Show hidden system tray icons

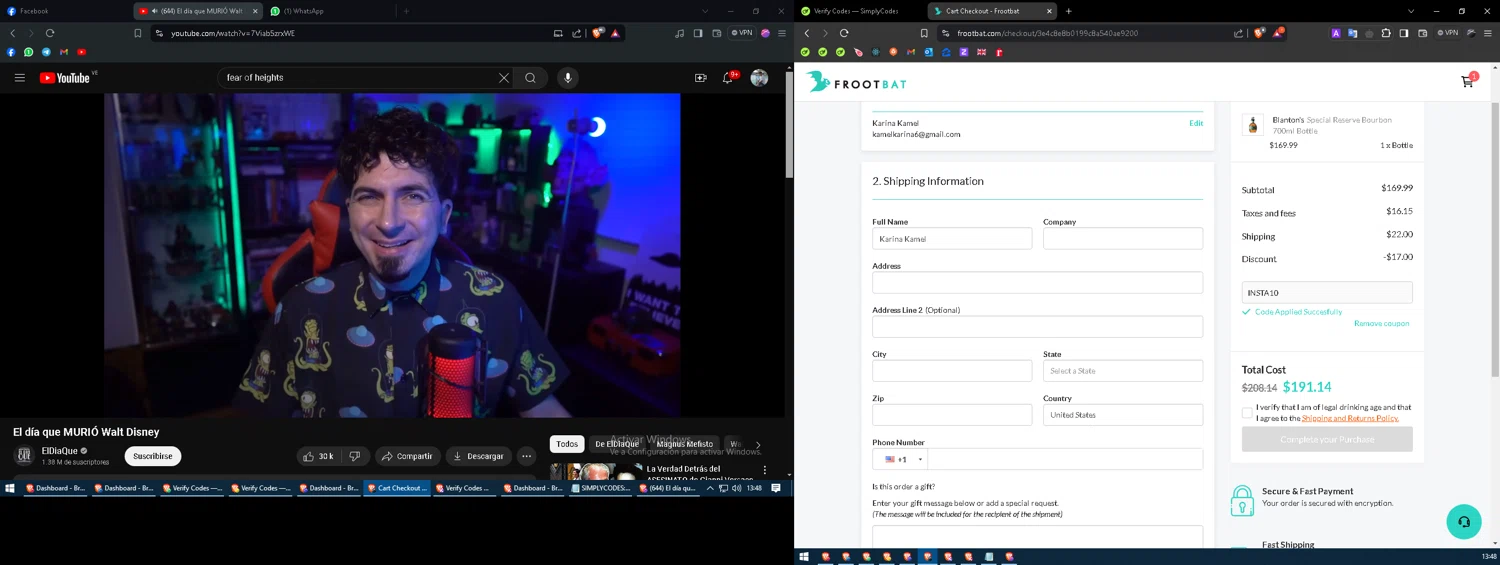pos(710,488)
